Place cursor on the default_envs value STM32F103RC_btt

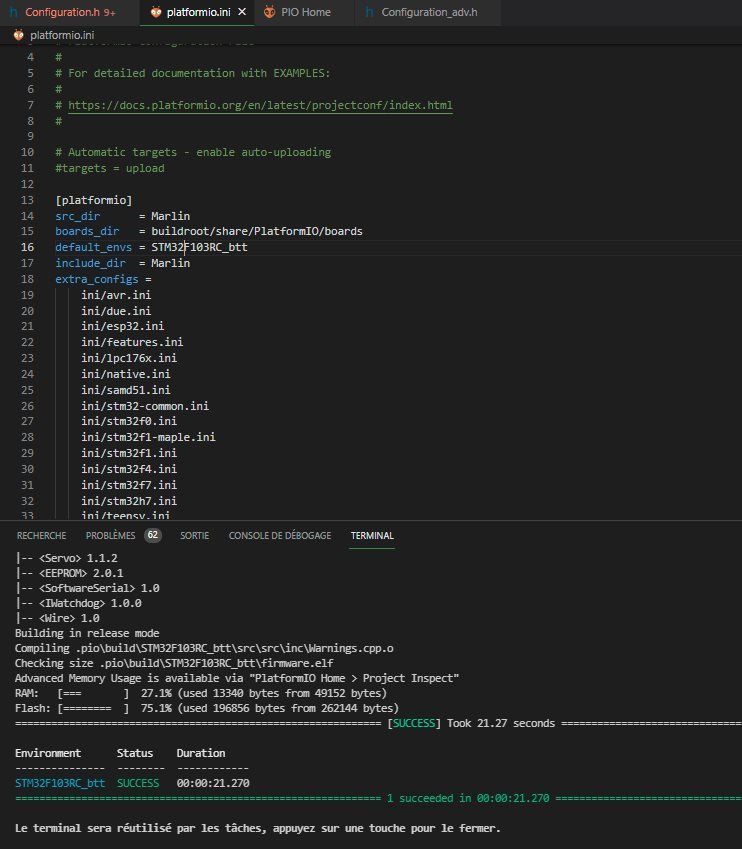pos(199,247)
